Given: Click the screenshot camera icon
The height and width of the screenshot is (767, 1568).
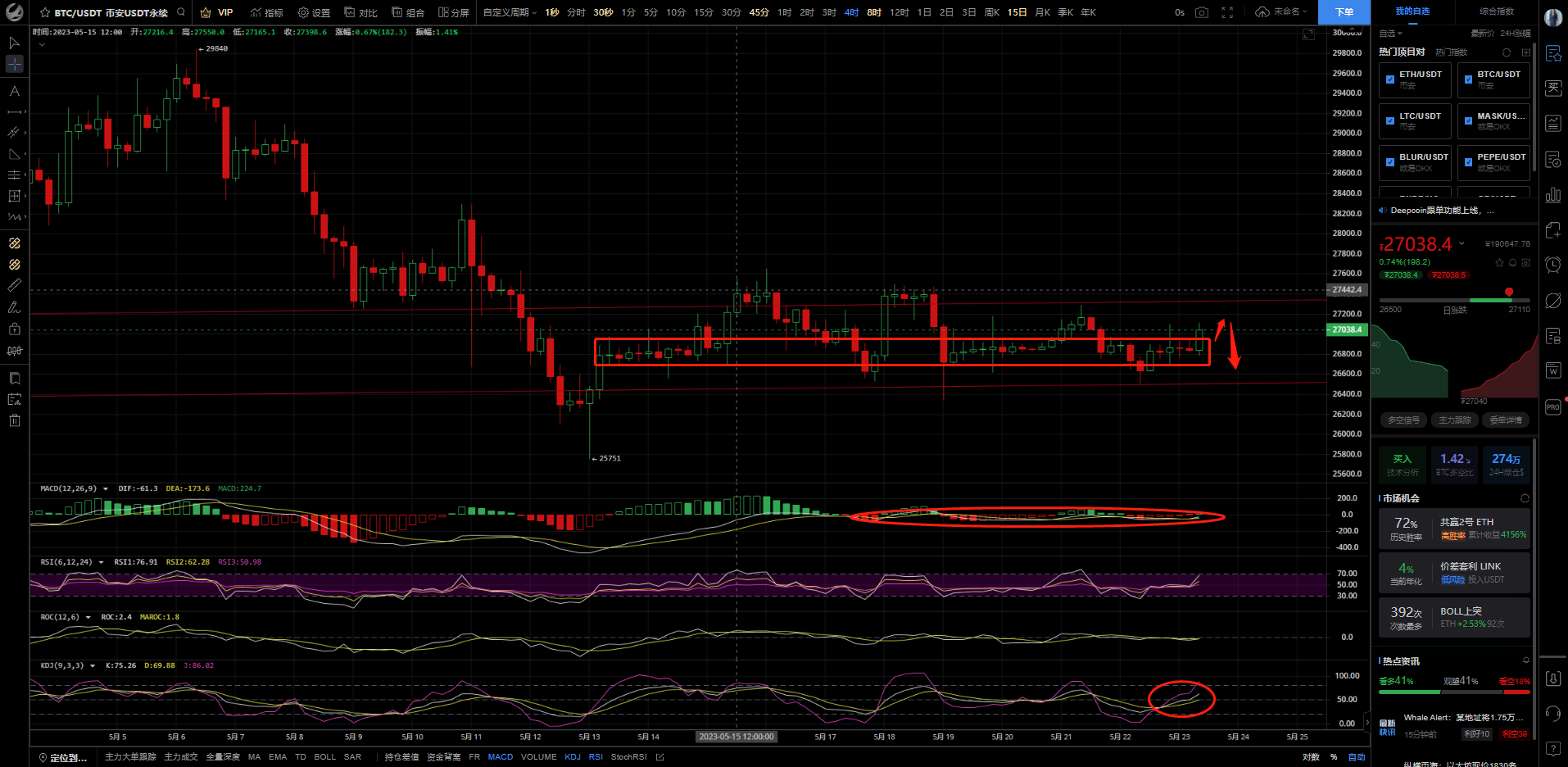Looking at the screenshot, I should point(1201,12).
